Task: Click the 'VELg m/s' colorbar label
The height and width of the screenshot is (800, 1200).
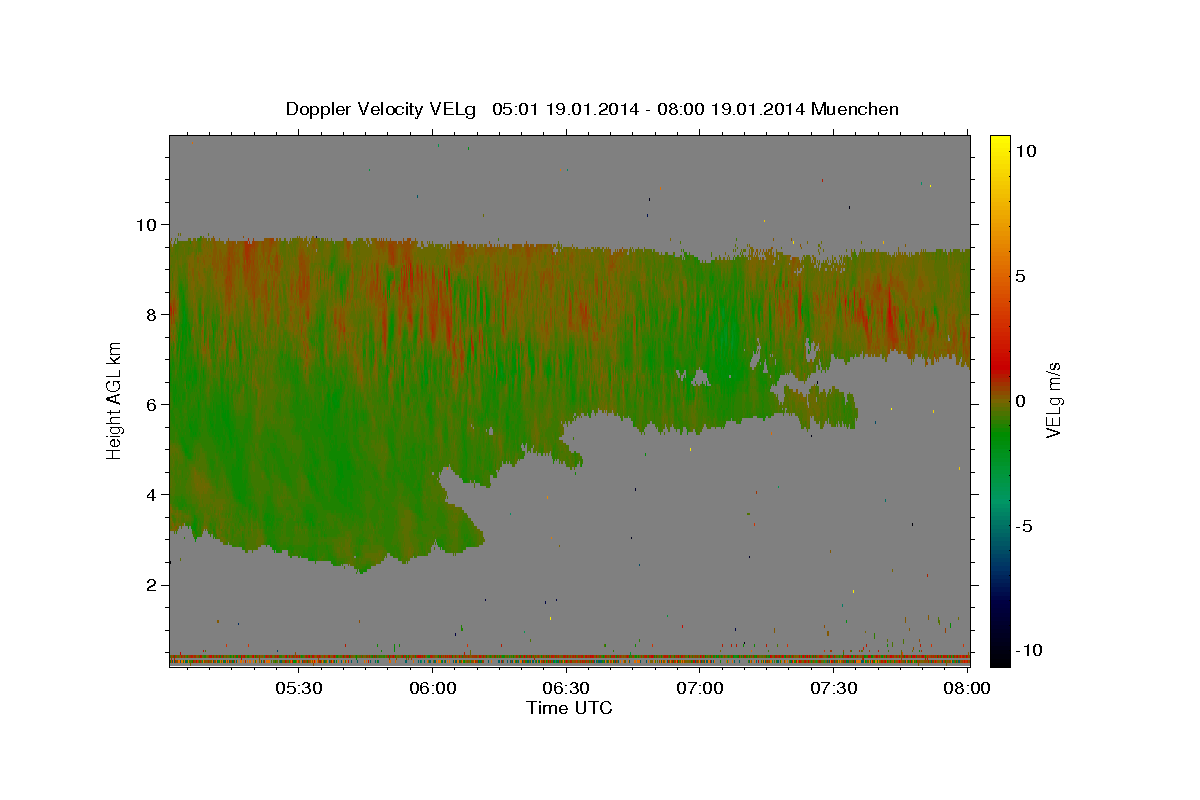Action: click(1053, 400)
